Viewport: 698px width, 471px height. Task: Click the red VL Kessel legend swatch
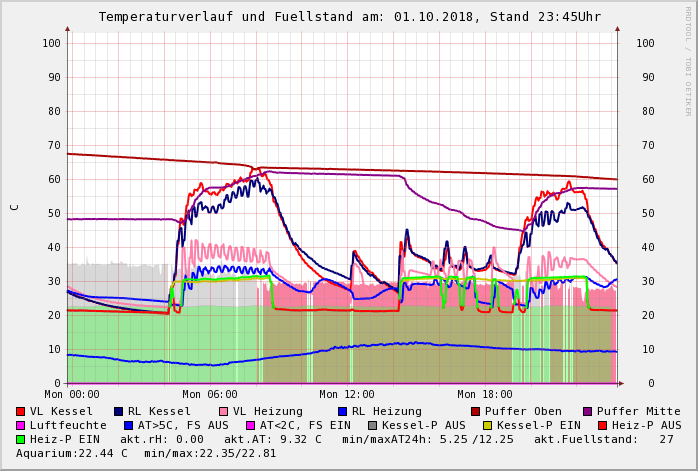click(x=21, y=411)
